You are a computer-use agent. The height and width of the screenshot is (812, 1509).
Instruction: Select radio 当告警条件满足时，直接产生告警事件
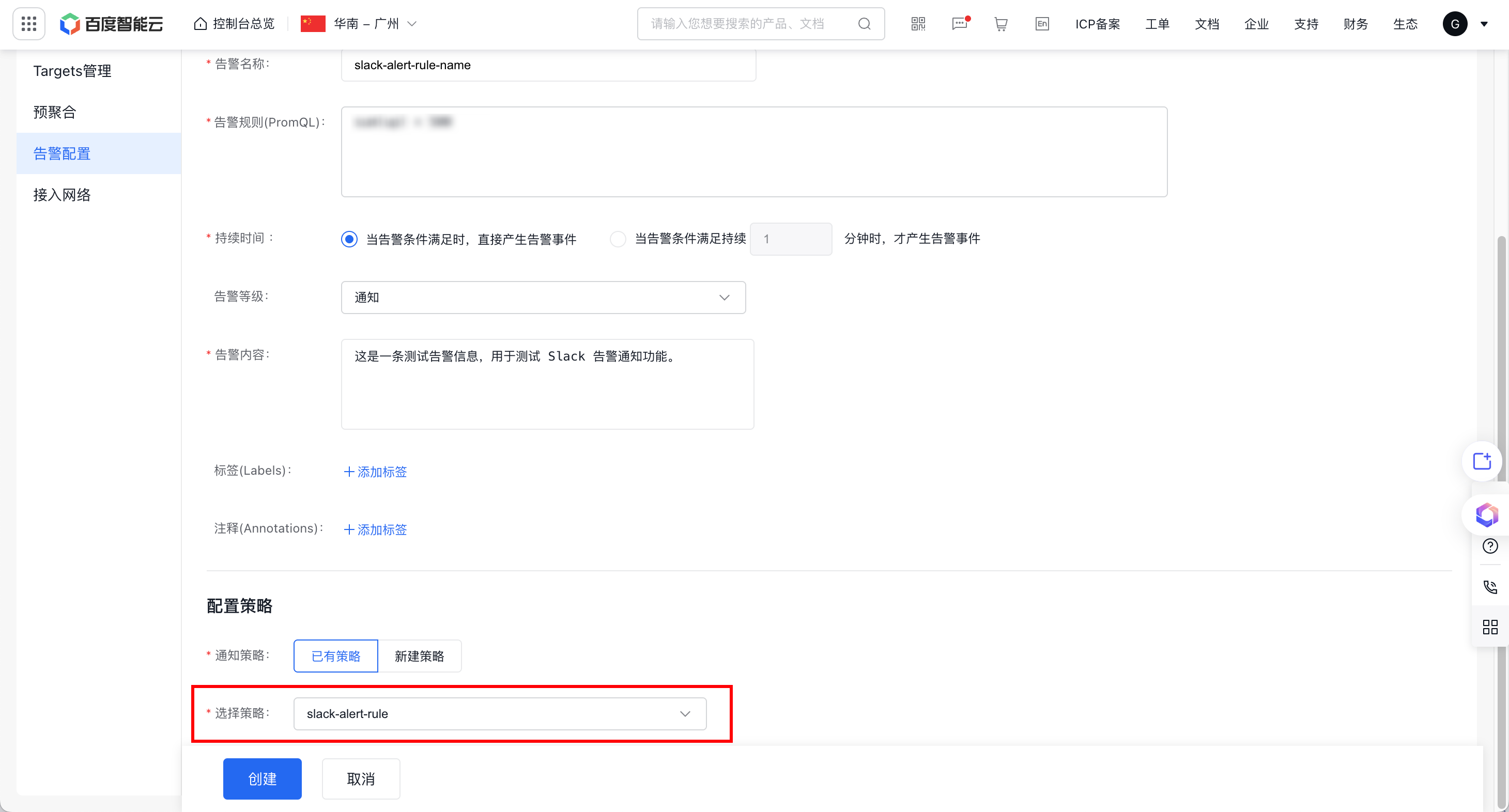pyautogui.click(x=349, y=239)
